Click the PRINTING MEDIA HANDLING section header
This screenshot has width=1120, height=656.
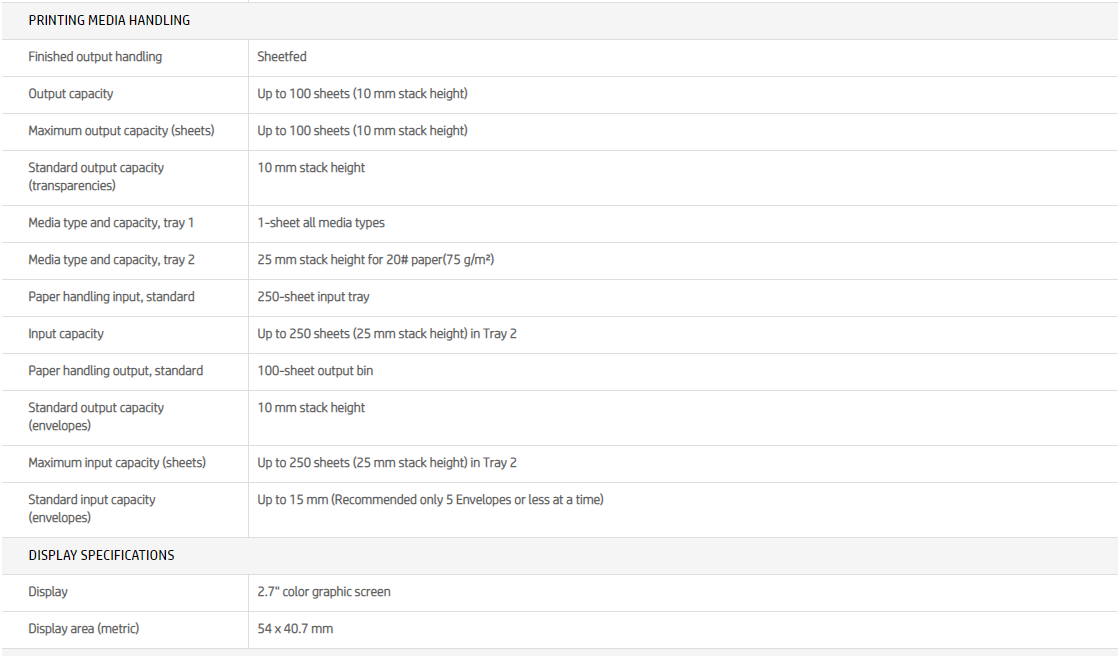tap(109, 20)
